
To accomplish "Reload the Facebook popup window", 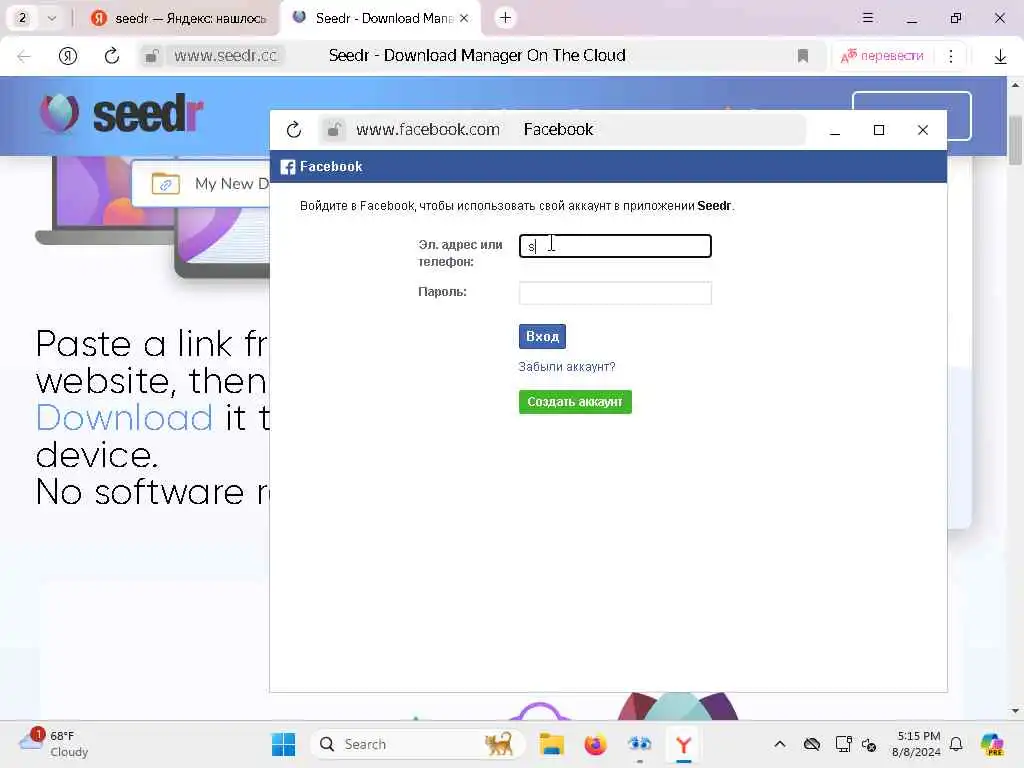I will (294, 130).
